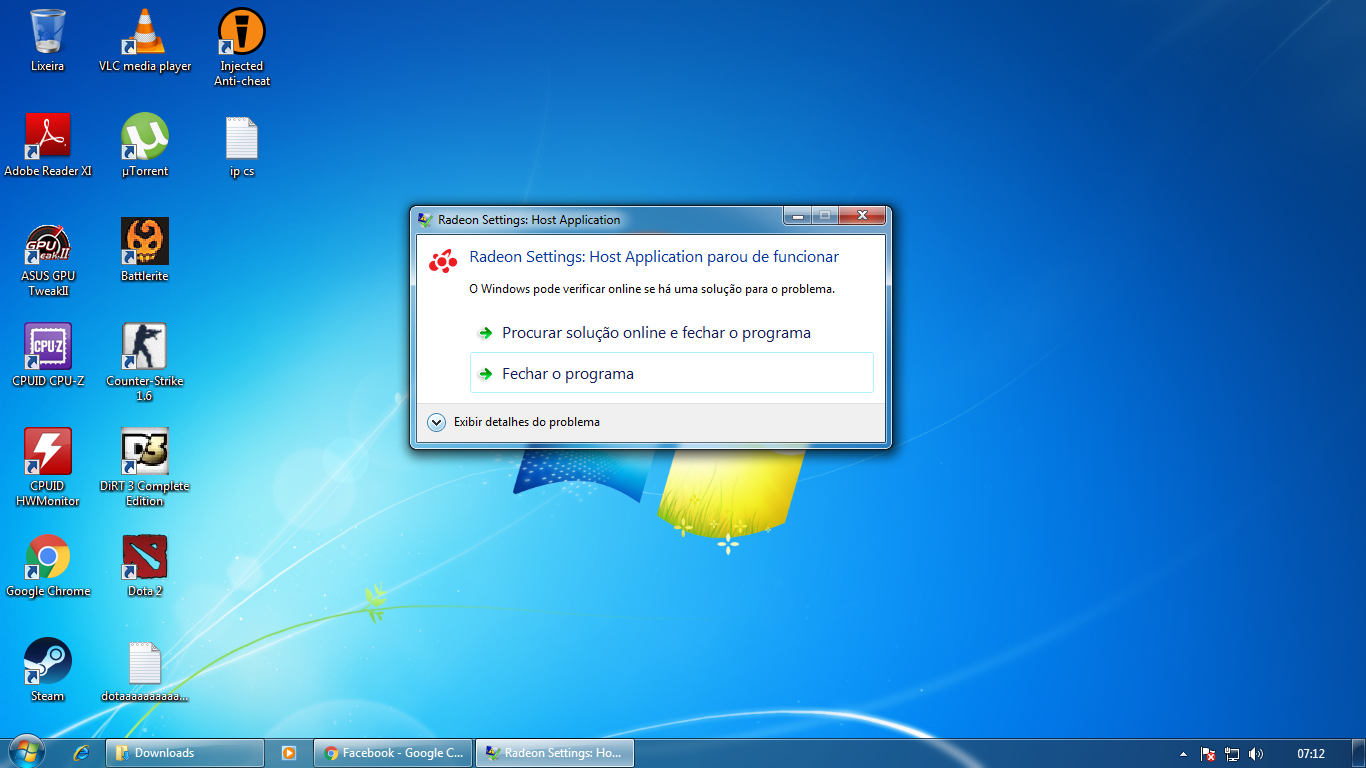Image resolution: width=1366 pixels, height=768 pixels.
Task: Click the taskbar clock 07:12
Action: pos(1311,754)
